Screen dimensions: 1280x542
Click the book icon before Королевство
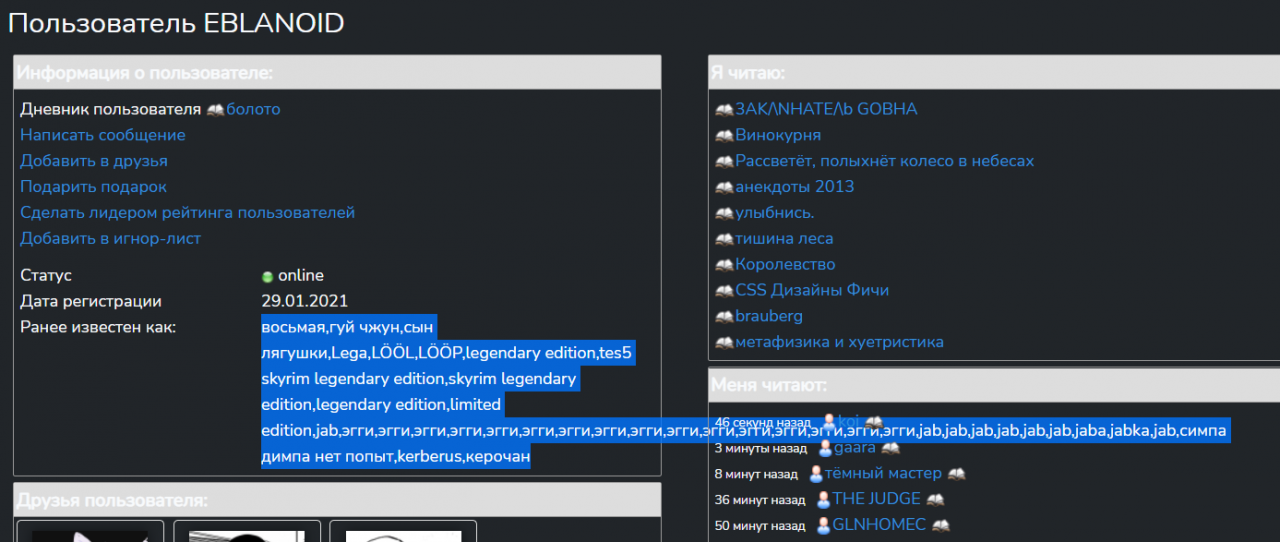724,265
